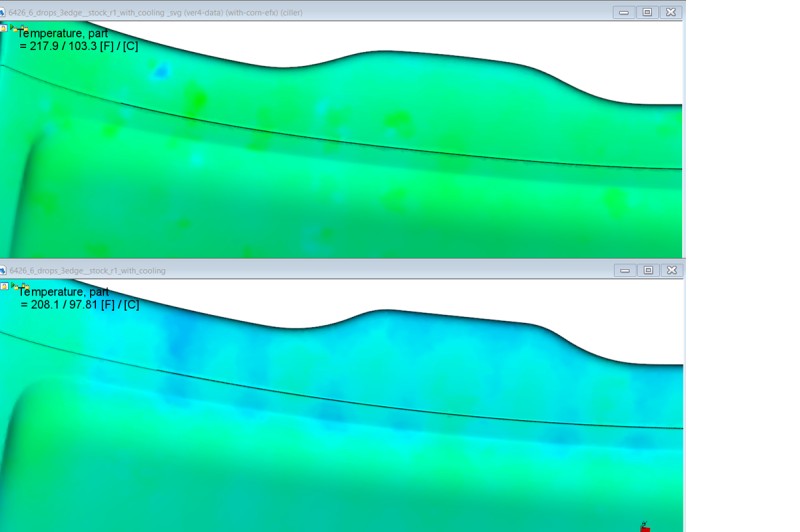Pick the blue cold spot in the top plot
Viewport: 800px width, 532px height.
pyautogui.click(x=160, y=72)
